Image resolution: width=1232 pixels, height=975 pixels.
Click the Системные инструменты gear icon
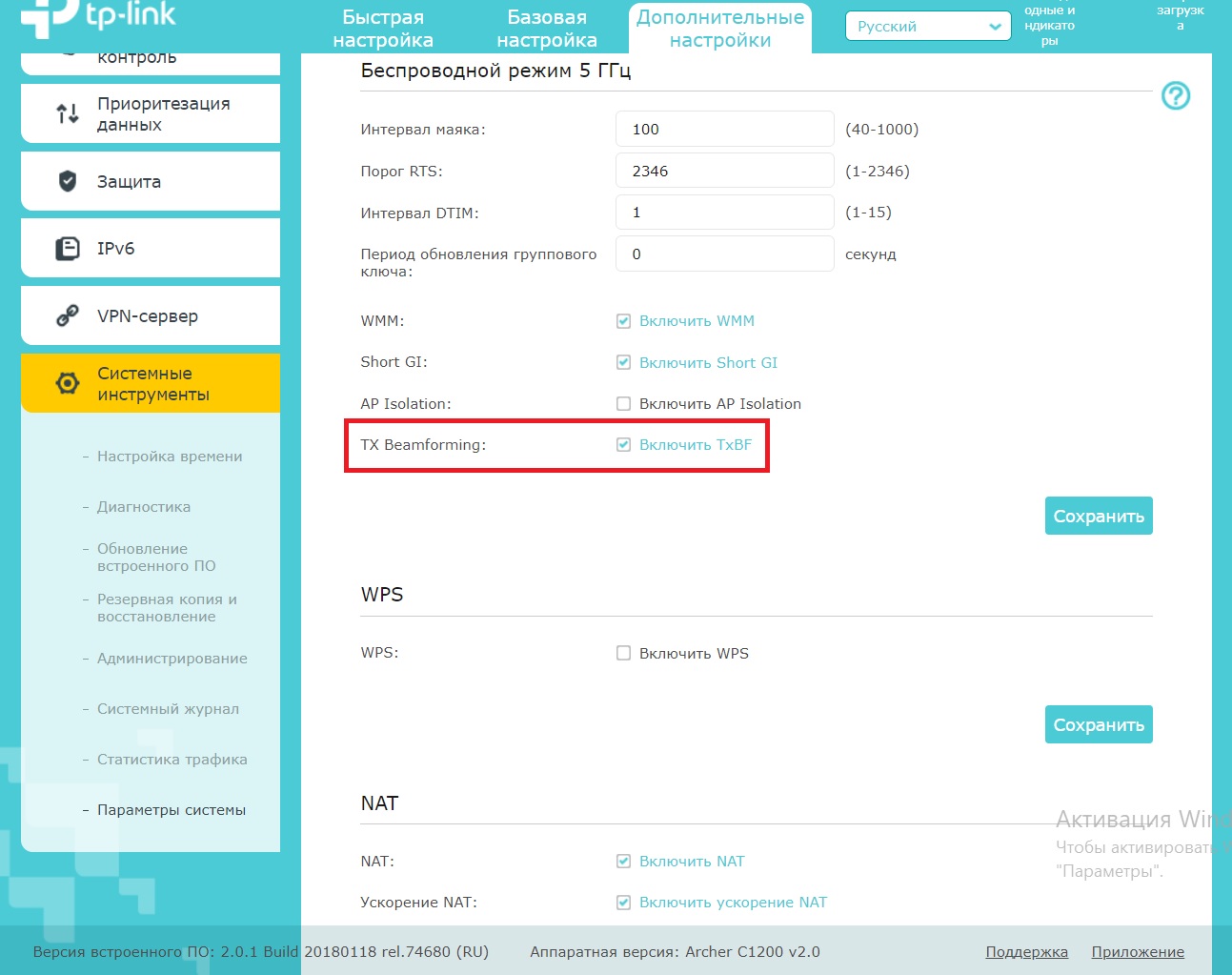click(x=68, y=383)
